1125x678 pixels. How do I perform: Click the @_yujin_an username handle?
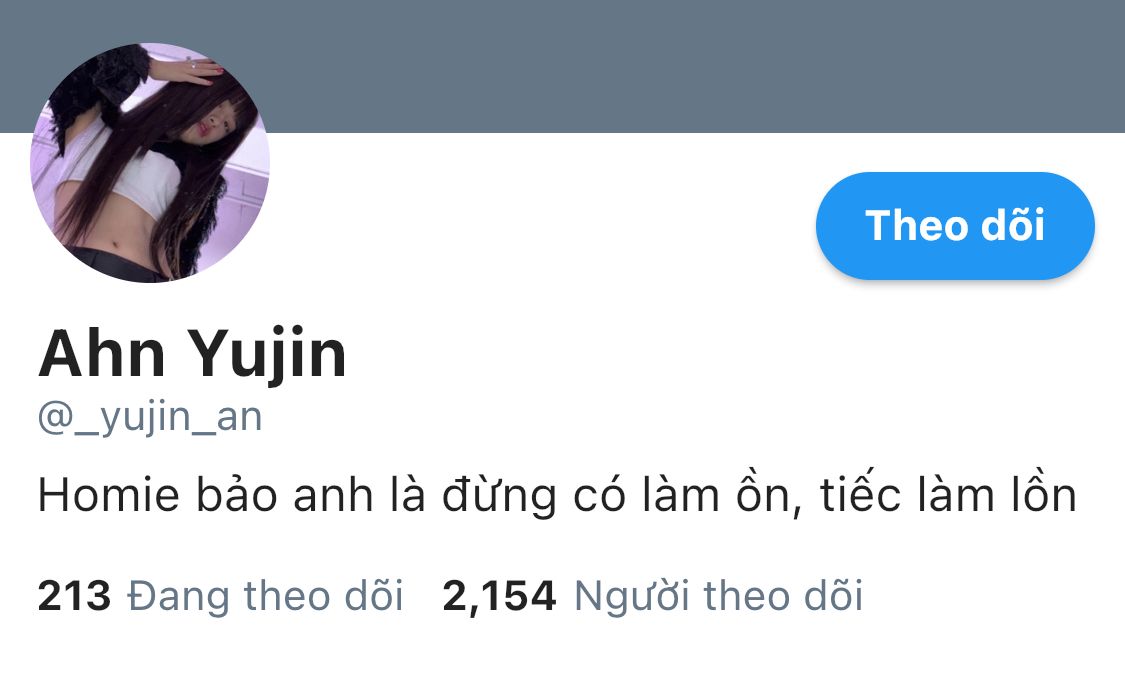(x=150, y=417)
